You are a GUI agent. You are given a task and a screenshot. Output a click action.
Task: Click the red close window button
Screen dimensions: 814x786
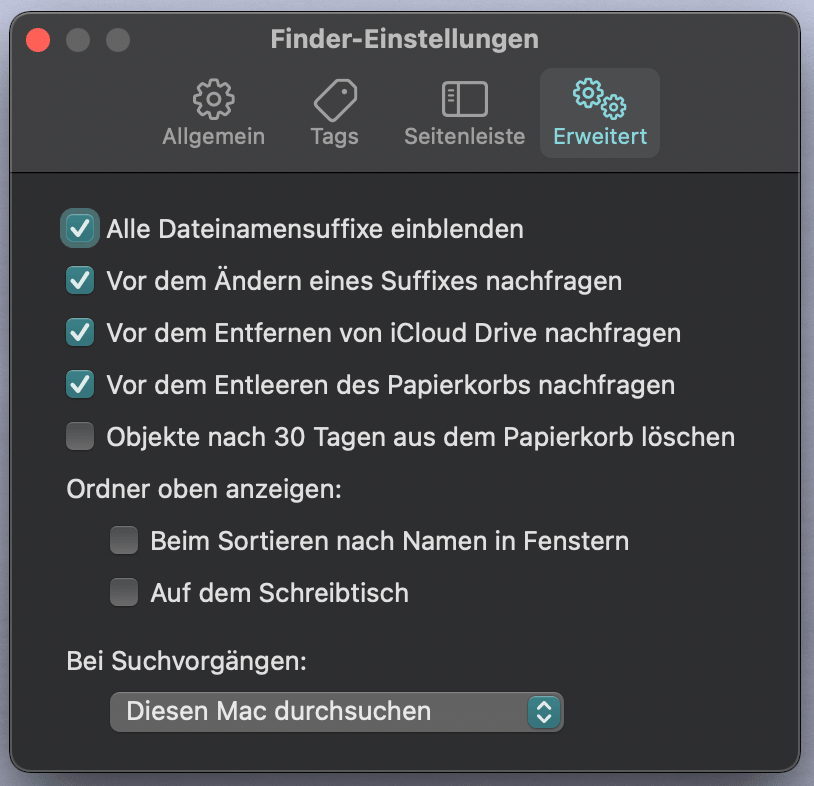(x=38, y=40)
